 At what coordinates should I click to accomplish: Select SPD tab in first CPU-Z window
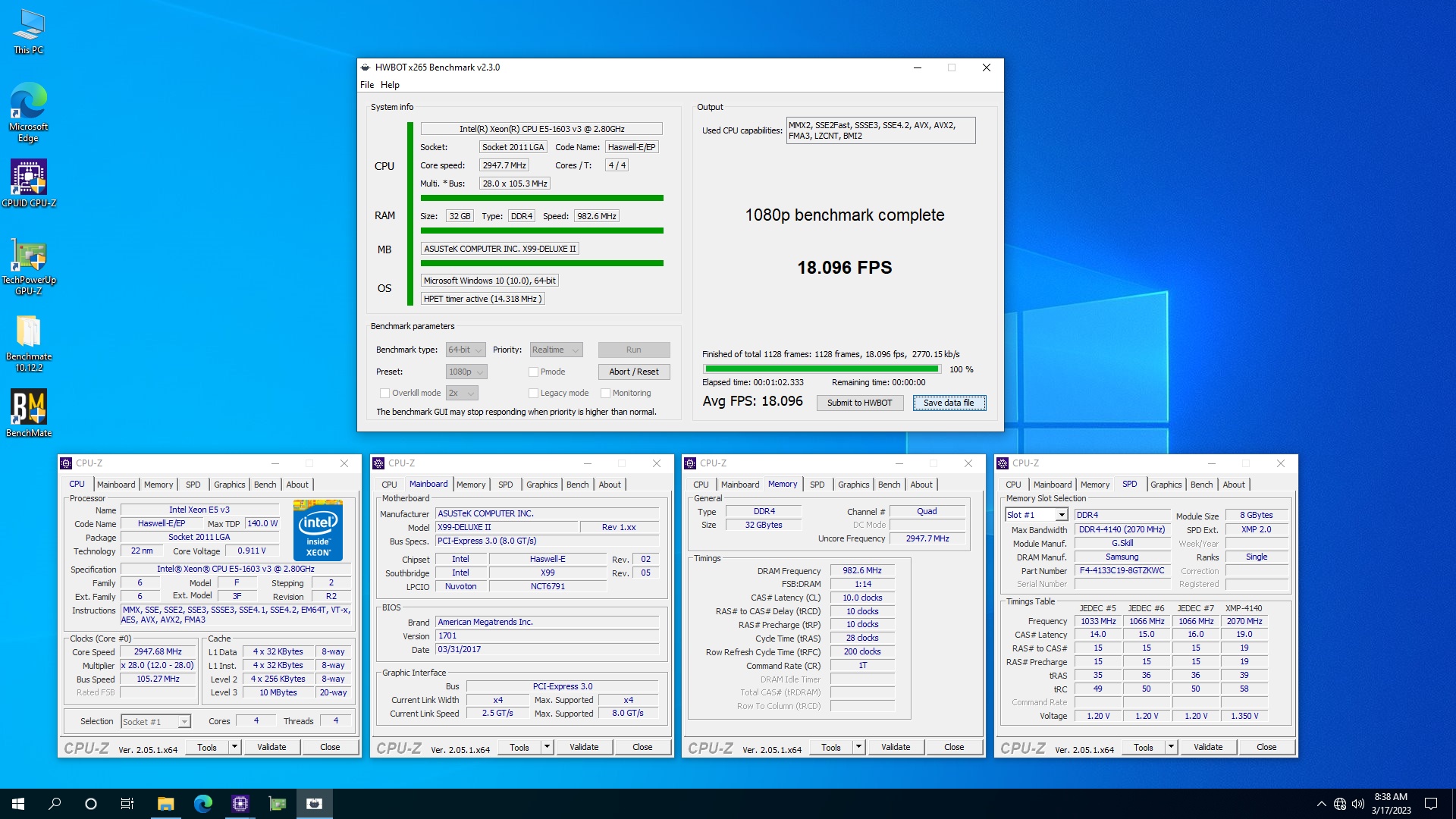point(193,485)
